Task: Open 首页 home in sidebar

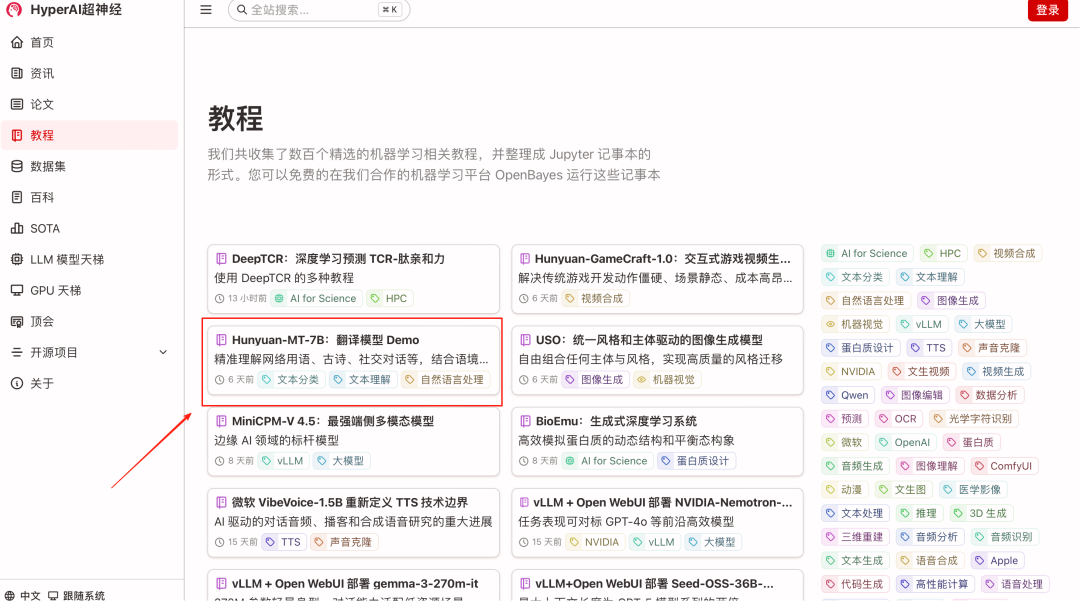Action: pyautogui.click(x=42, y=42)
